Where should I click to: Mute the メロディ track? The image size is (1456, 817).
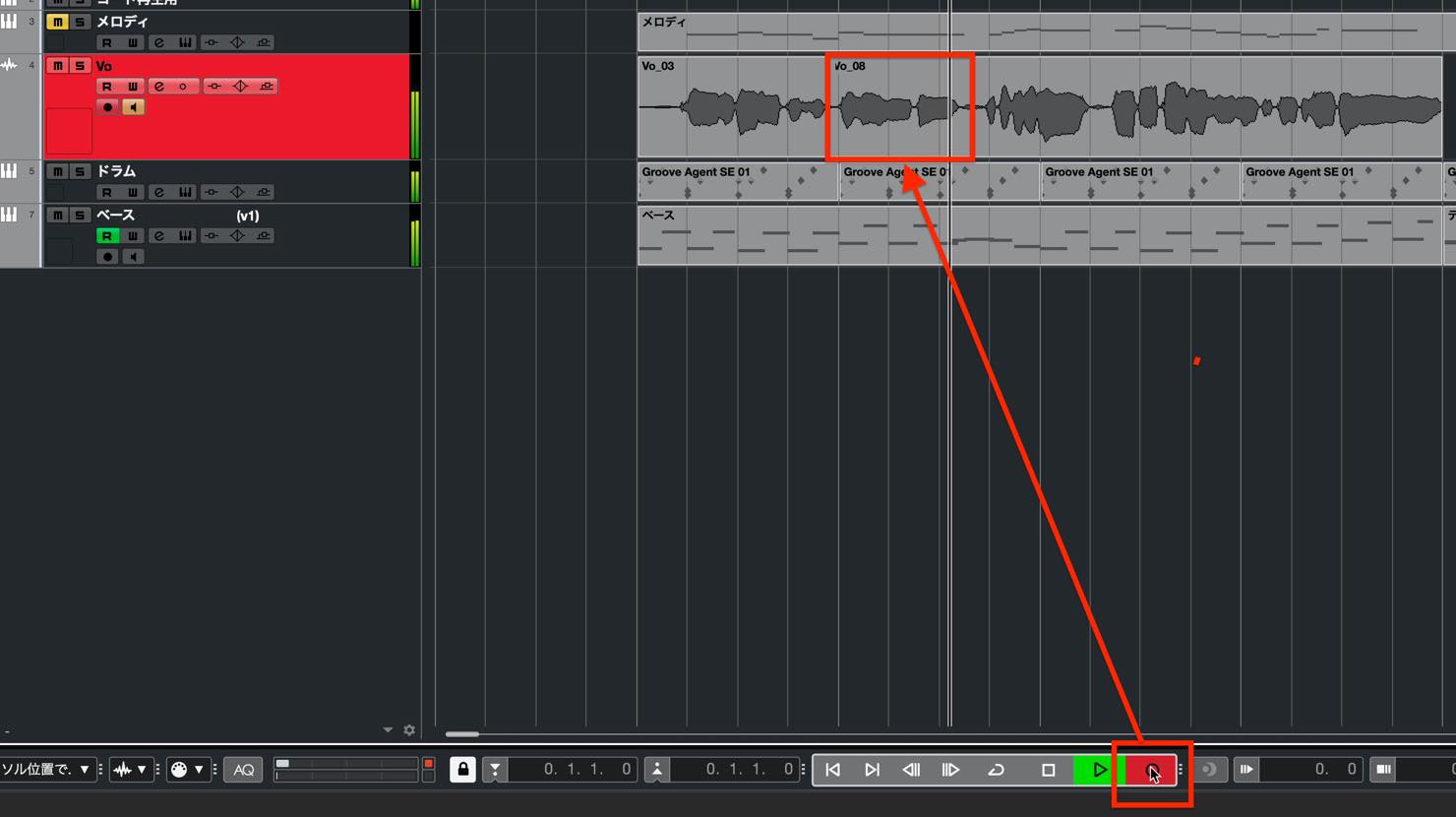(x=57, y=22)
